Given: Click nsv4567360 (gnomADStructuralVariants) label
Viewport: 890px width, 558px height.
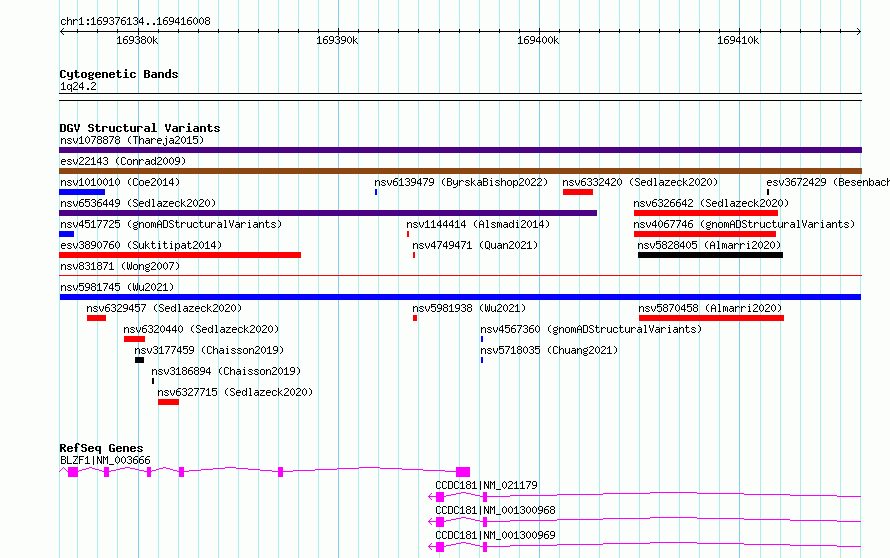Looking at the screenshot, I should coord(591,329).
